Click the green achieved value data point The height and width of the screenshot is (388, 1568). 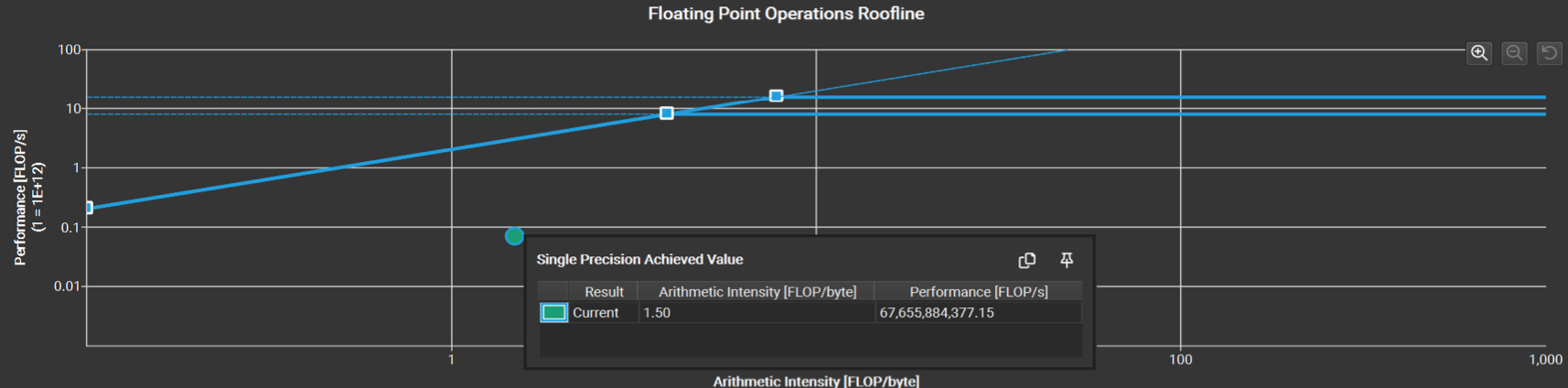(x=514, y=236)
